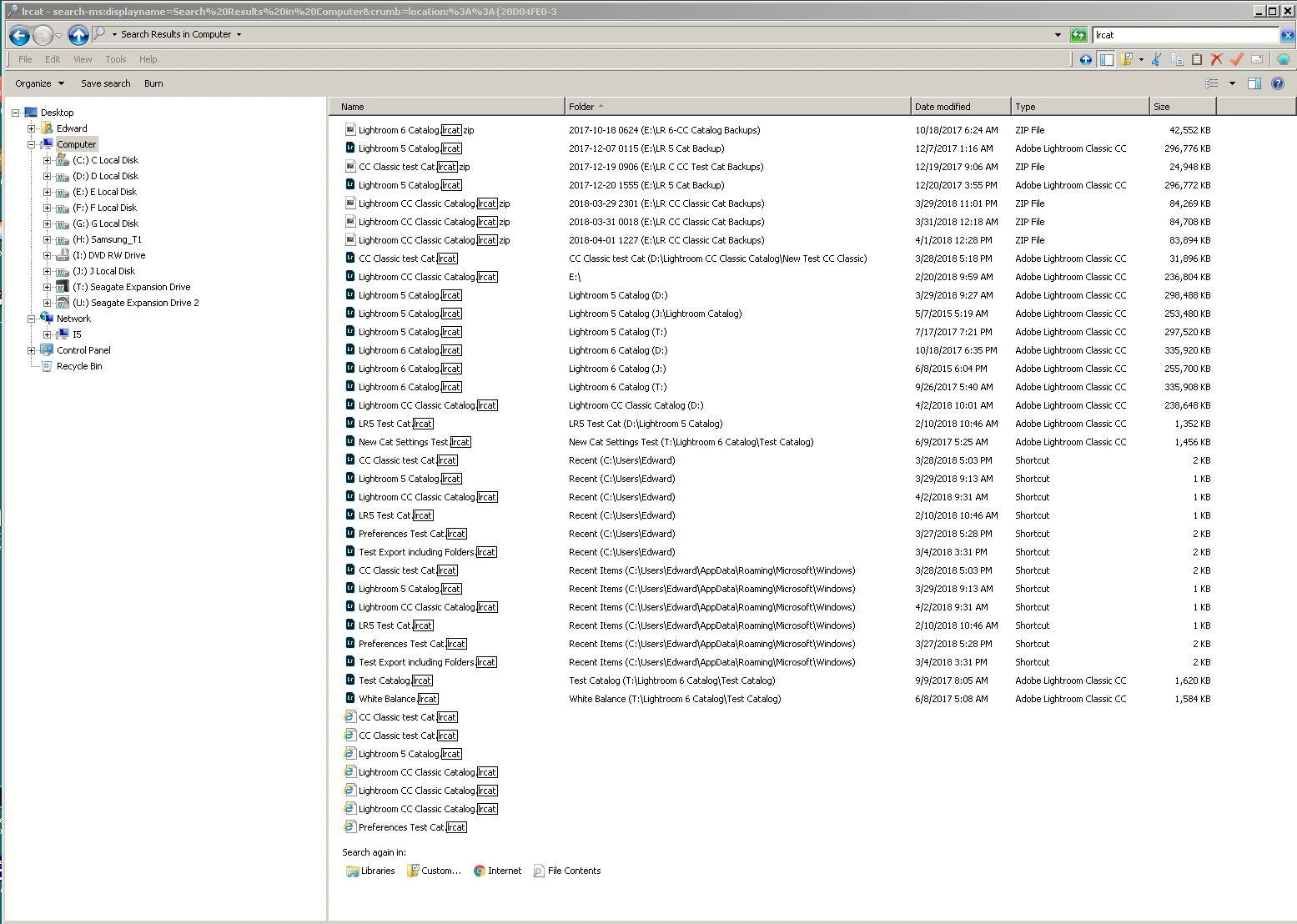Select Recycle Bin in the tree
The image size is (1297, 924).
[x=79, y=366]
